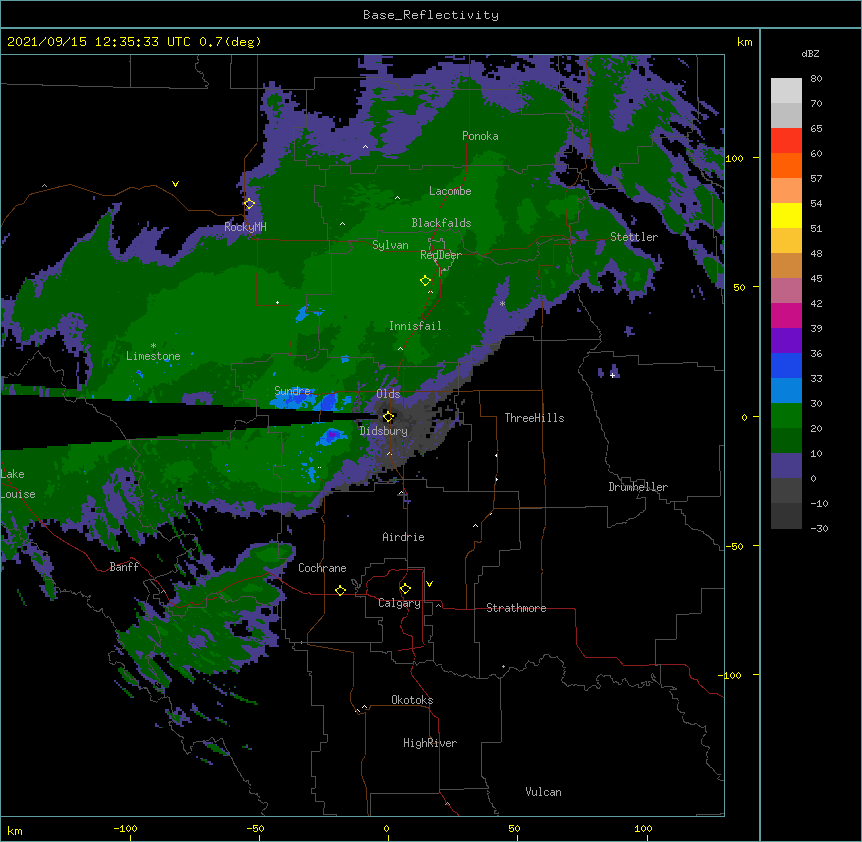Click the dBZ legend heading

pos(810,54)
